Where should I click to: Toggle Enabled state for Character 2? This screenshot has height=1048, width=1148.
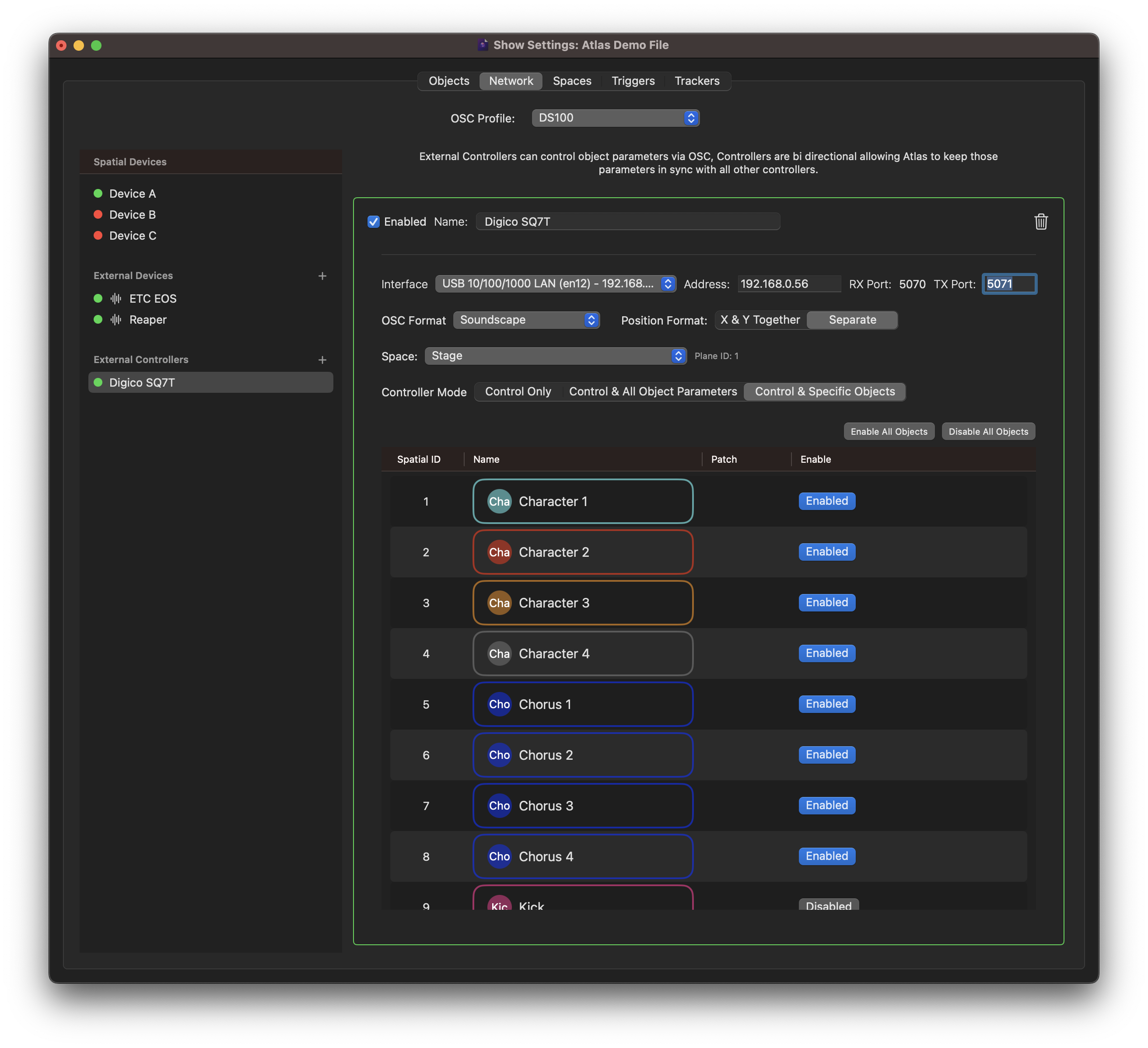coord(826,552)
